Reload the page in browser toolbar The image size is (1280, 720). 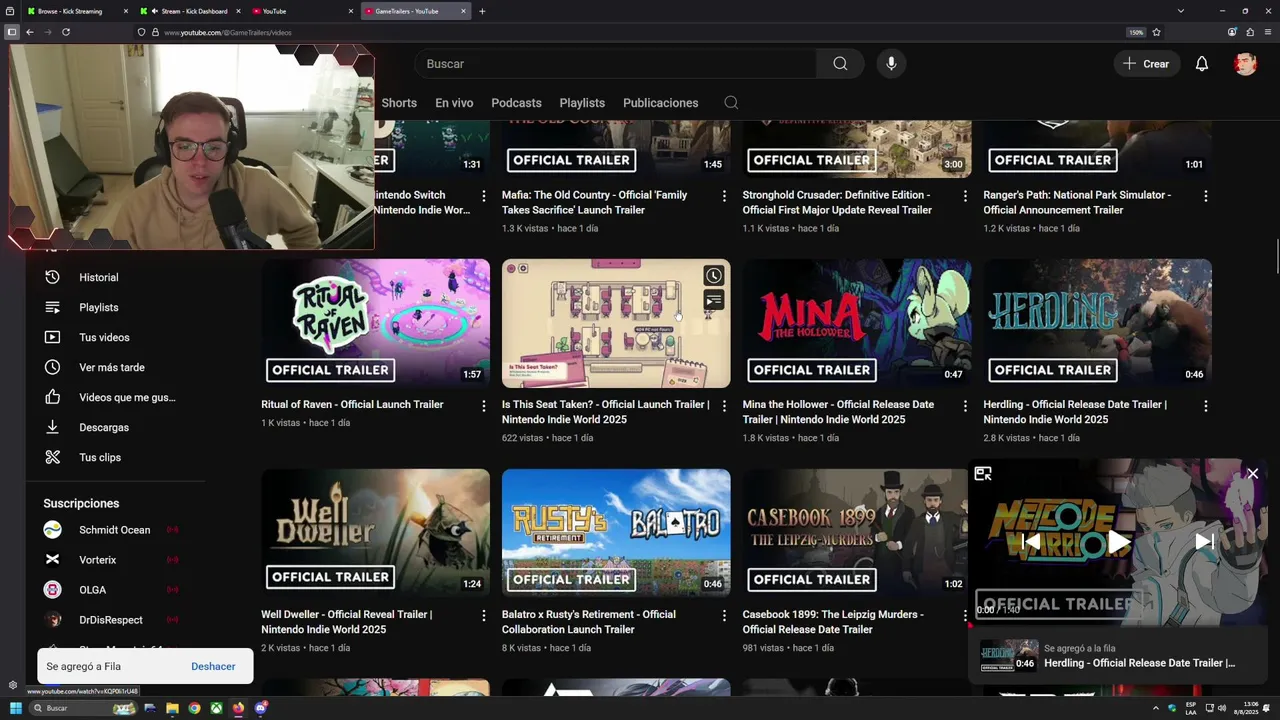click(x=66, y=32)
